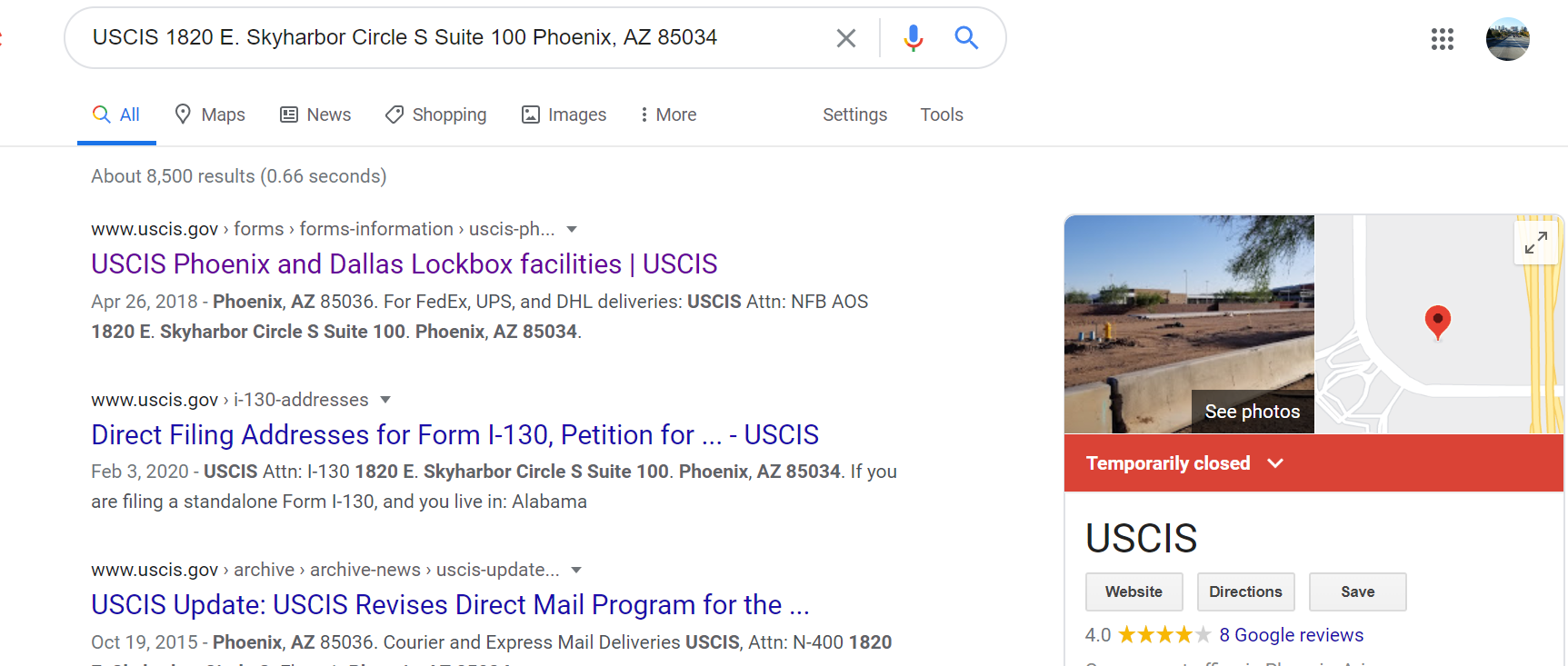
Task: Expand the map with arrows icon
Action: click(x=1536, y=243)
